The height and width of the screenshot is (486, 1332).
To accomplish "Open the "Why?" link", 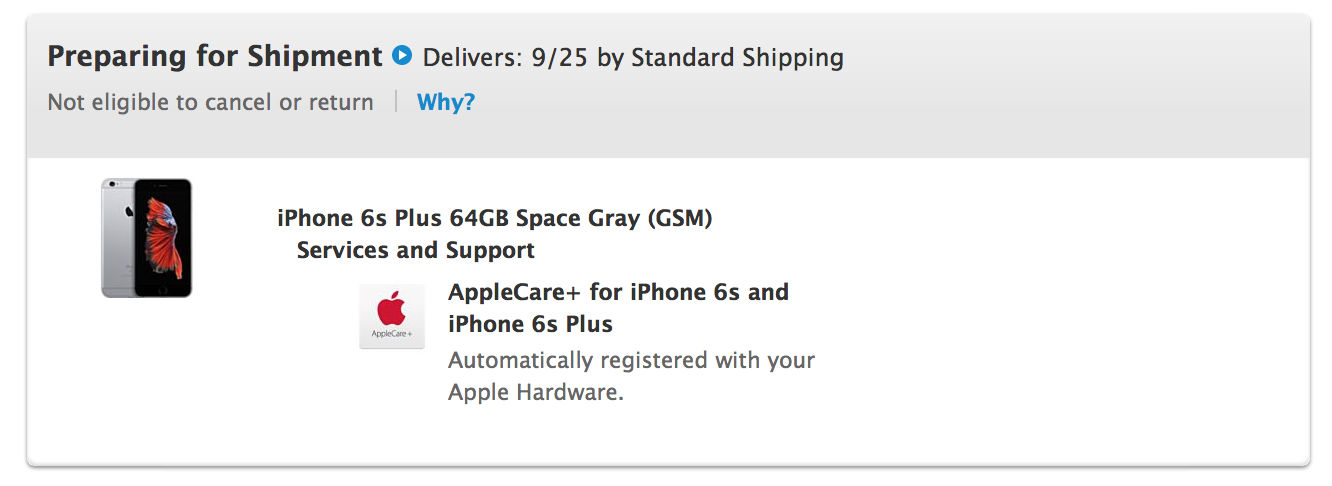I will pyautogui.click(x=446, y=102).
